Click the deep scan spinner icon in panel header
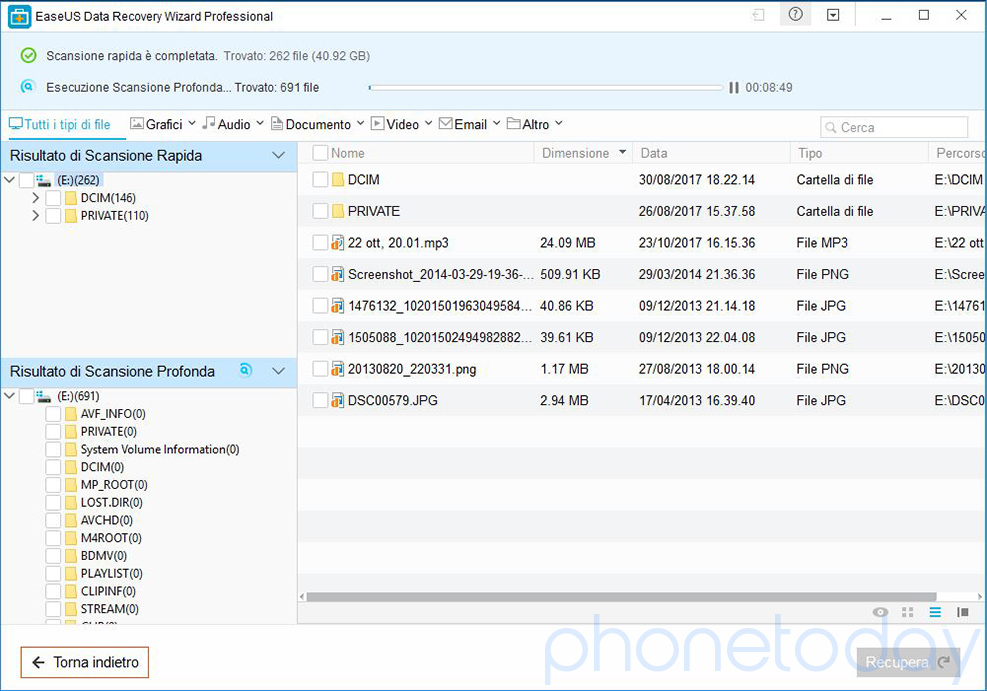987x691 pixels. coord(246,371)
